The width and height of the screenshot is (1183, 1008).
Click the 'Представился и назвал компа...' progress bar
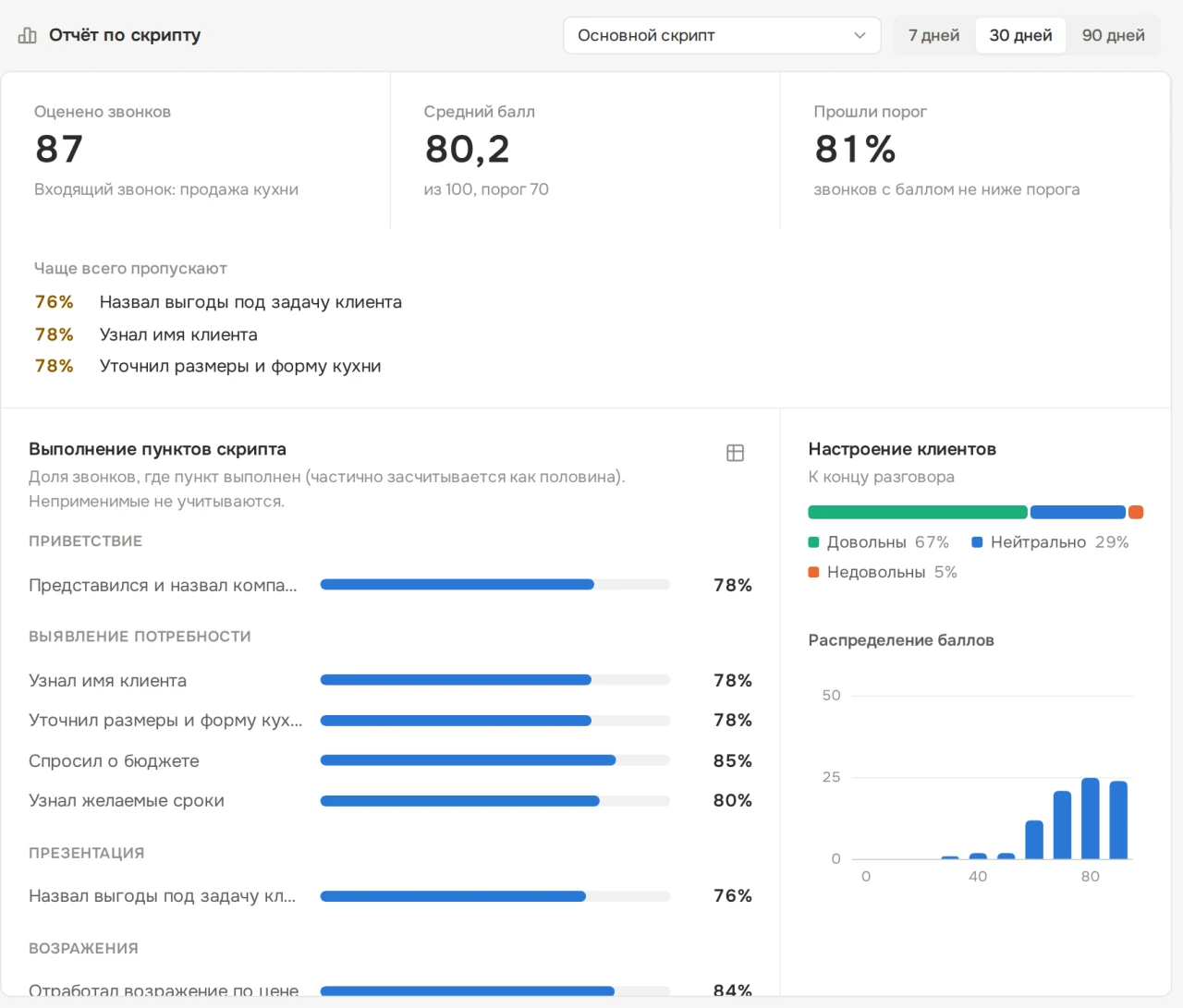click(495, 585)
